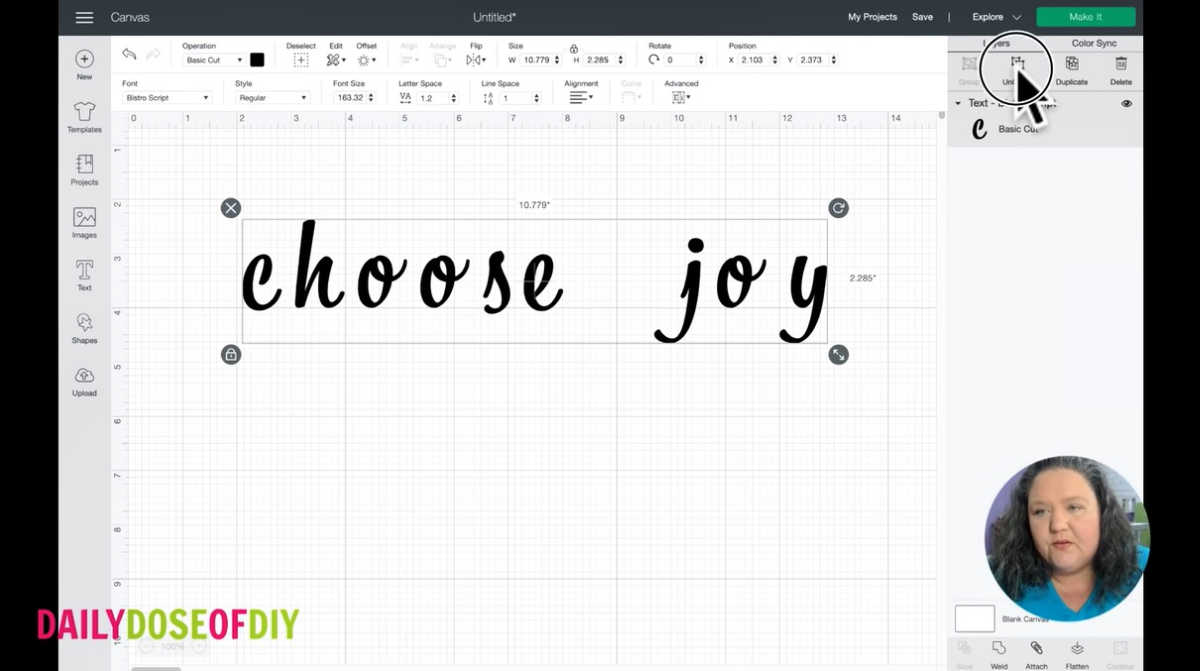Add Text from the left sidebar
This screenshot has height=671, width=1200.
(x=84, y=270)
